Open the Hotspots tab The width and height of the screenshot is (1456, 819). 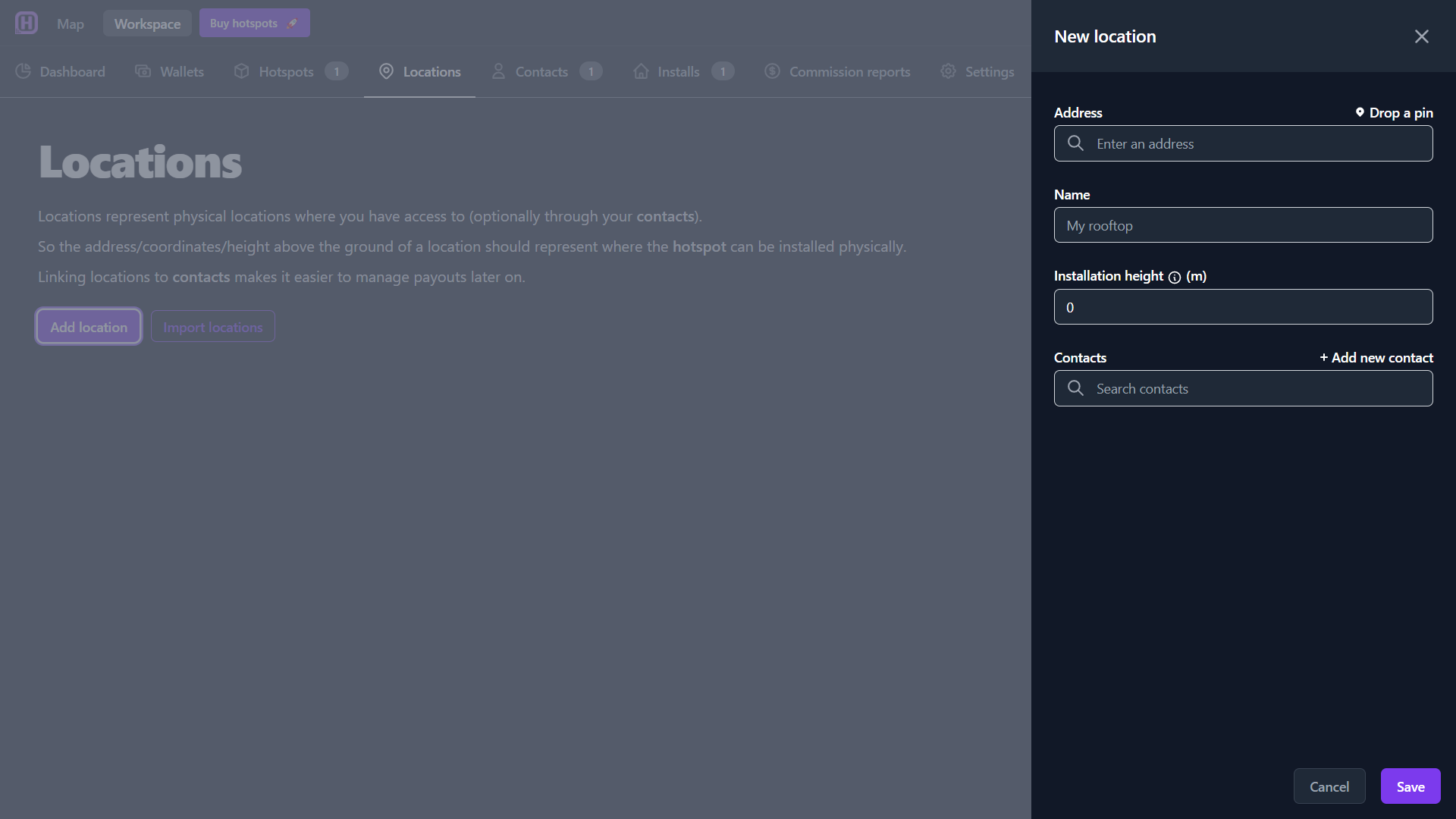tap(291, 71)
